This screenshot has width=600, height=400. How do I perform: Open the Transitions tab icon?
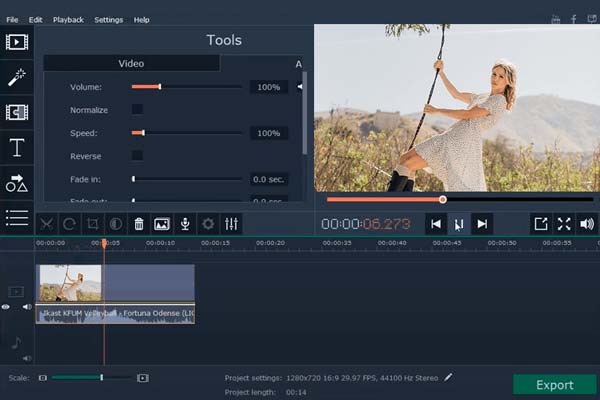click(x=17, y=112)
